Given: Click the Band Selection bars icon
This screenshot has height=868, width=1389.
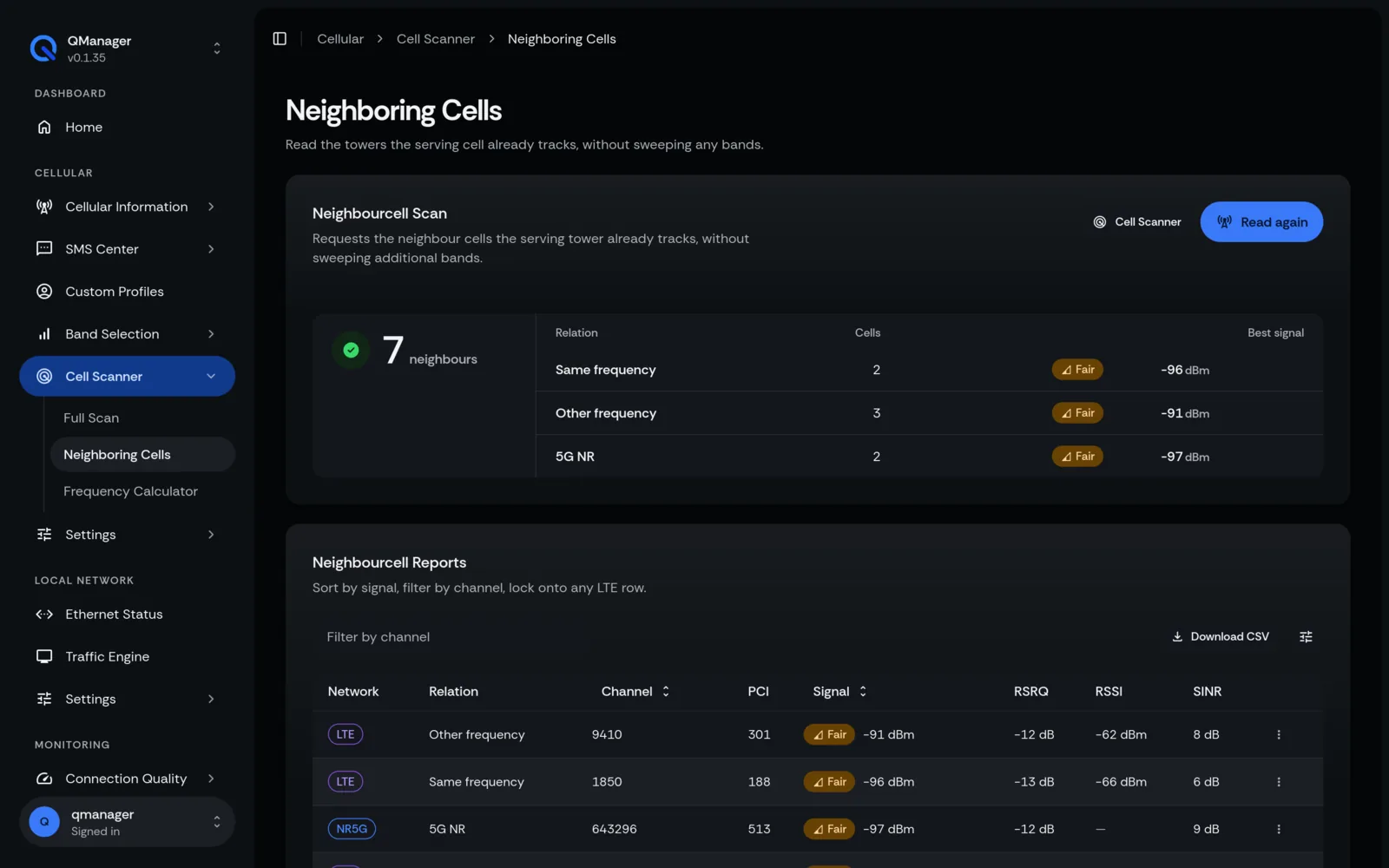Looking at the screenshot, I should [44, 334].
